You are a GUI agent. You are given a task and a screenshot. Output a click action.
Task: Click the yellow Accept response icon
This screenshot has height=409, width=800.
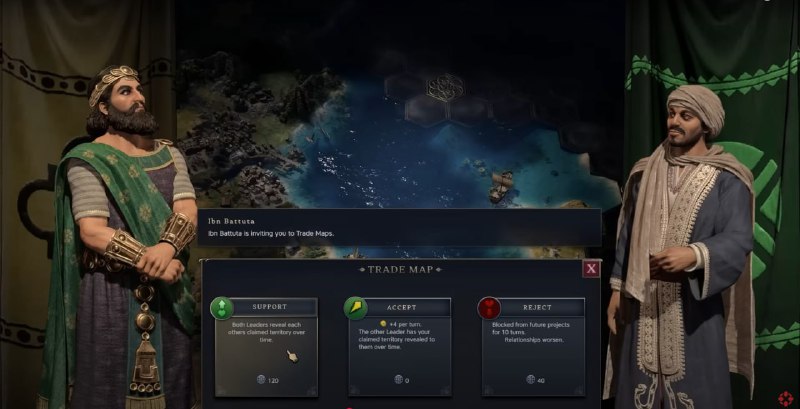click(355, 308)
